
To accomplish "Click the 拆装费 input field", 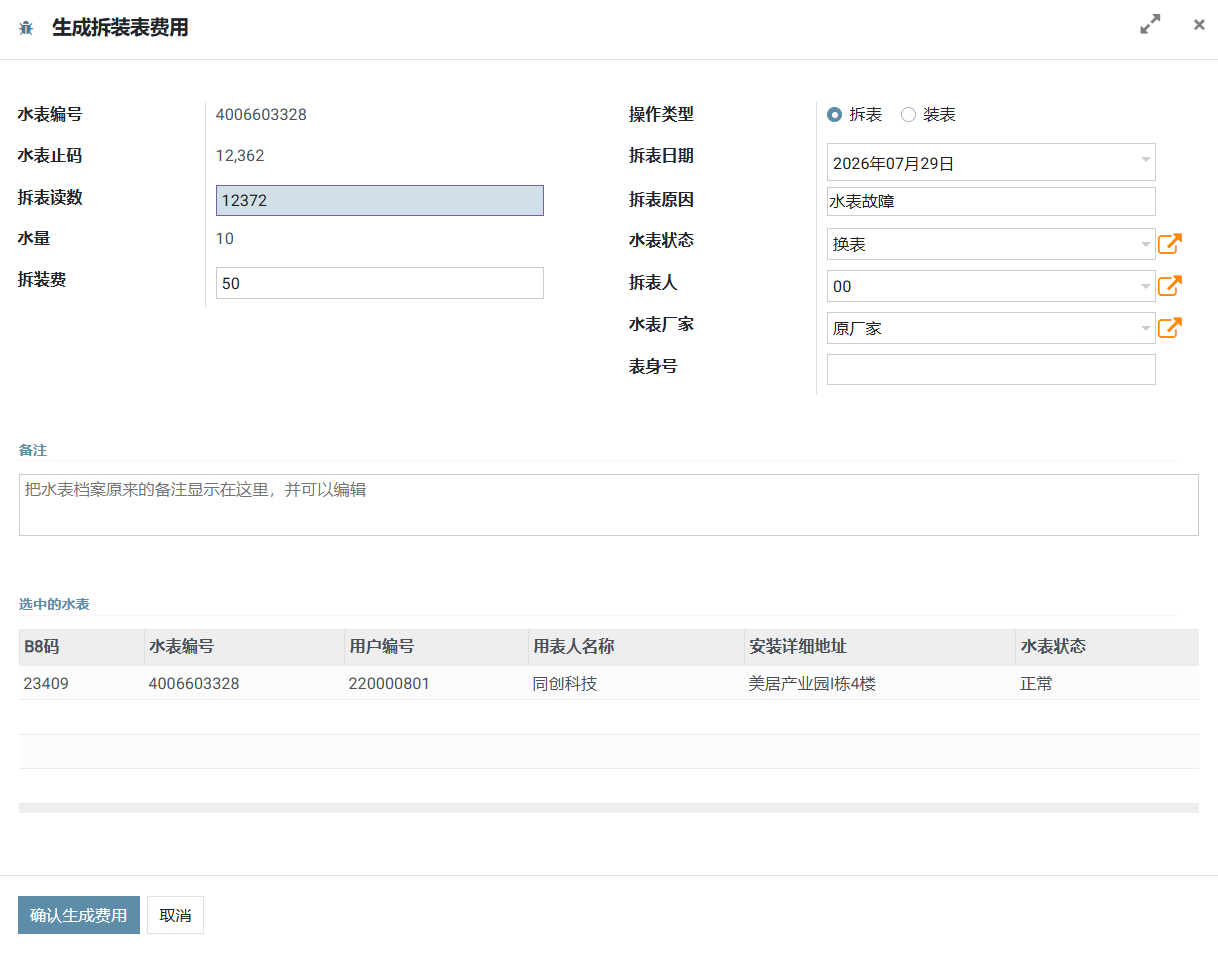I will [380, 283].
